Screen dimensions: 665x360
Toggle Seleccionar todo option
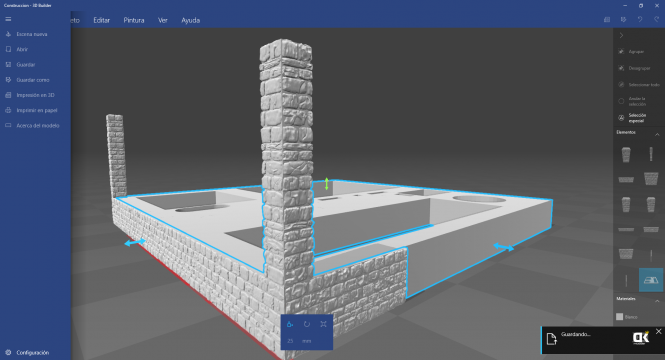point(639,85)
